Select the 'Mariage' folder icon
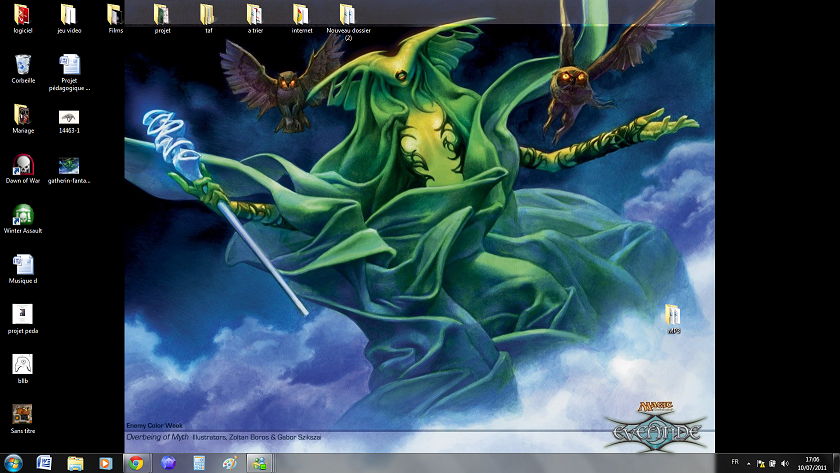 23,118
